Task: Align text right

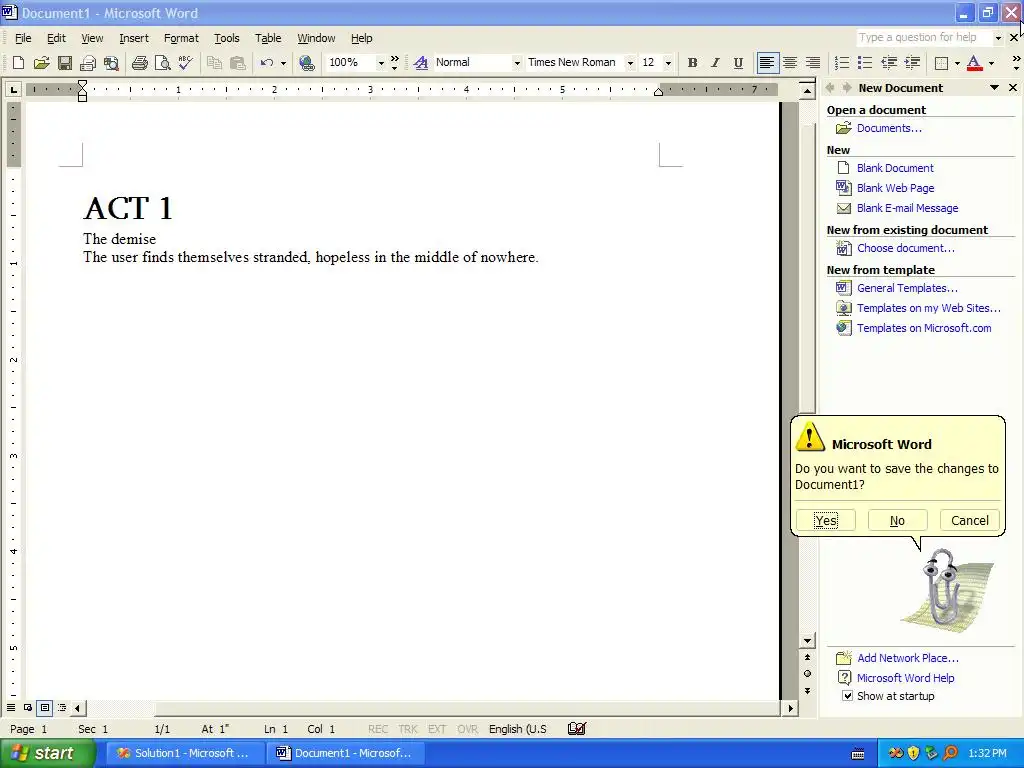Action: click(x=813, y=63)
